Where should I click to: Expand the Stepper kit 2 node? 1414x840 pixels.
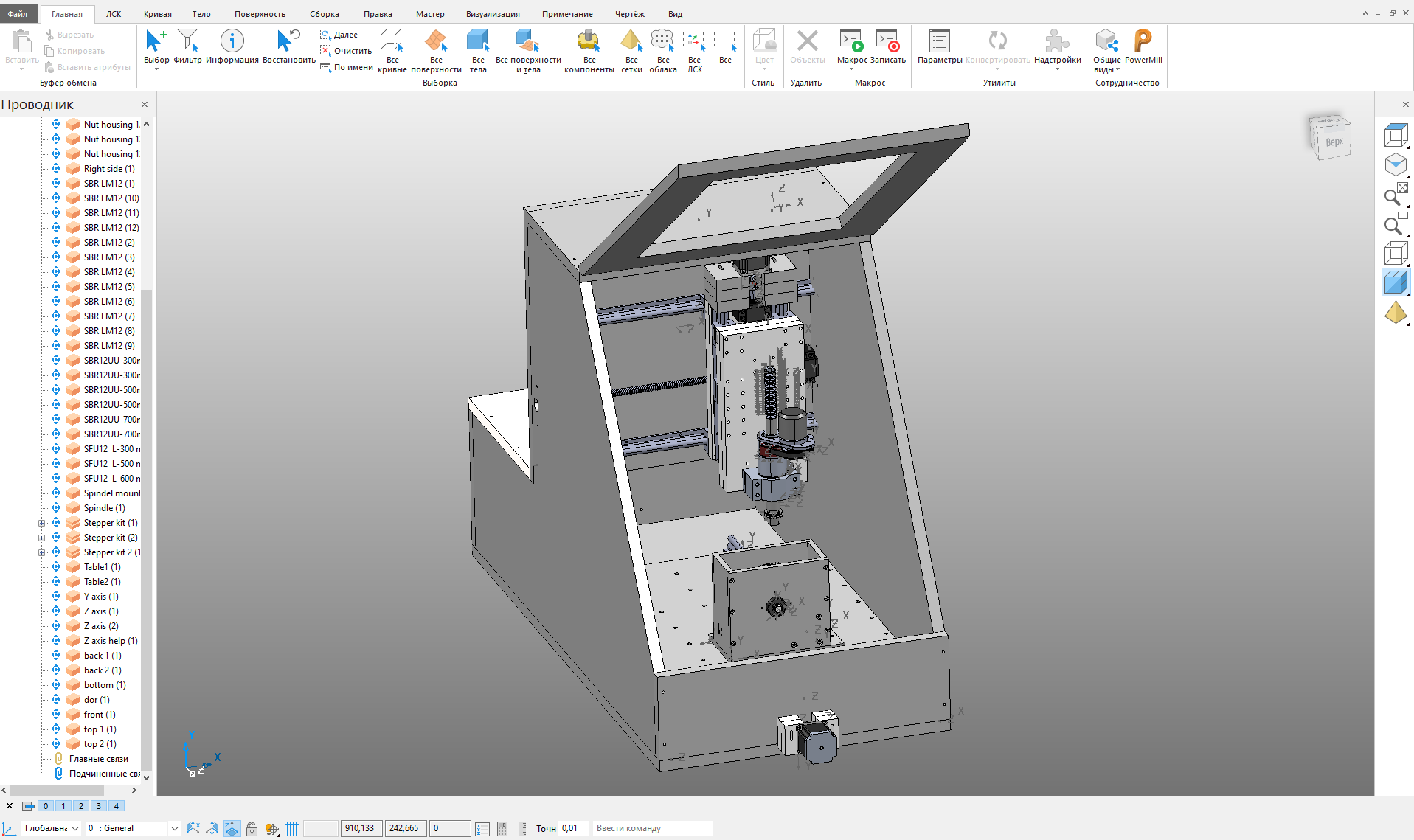(42, 552)
